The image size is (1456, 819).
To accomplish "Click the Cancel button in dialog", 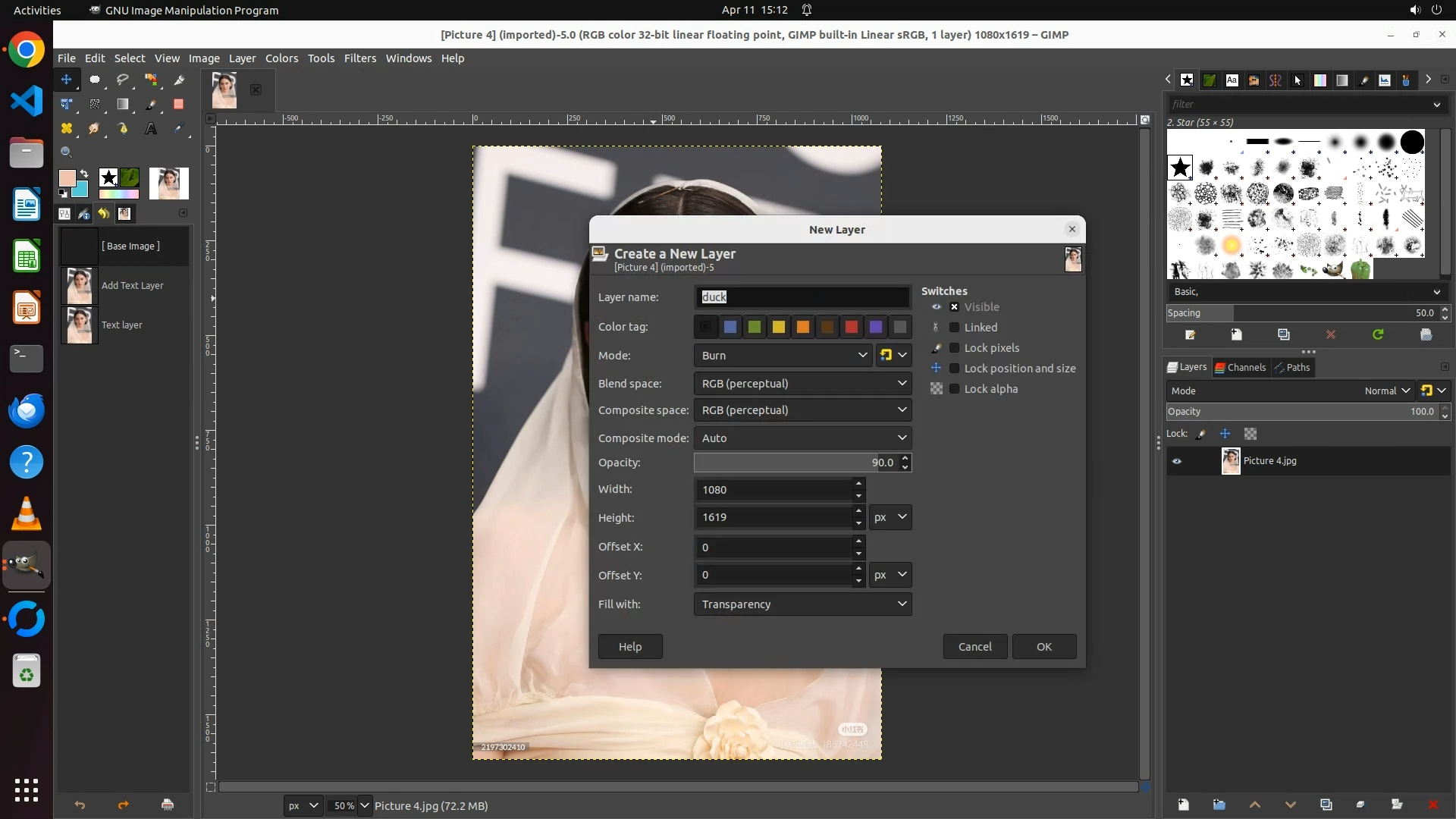I will click(x=974, y=647).
